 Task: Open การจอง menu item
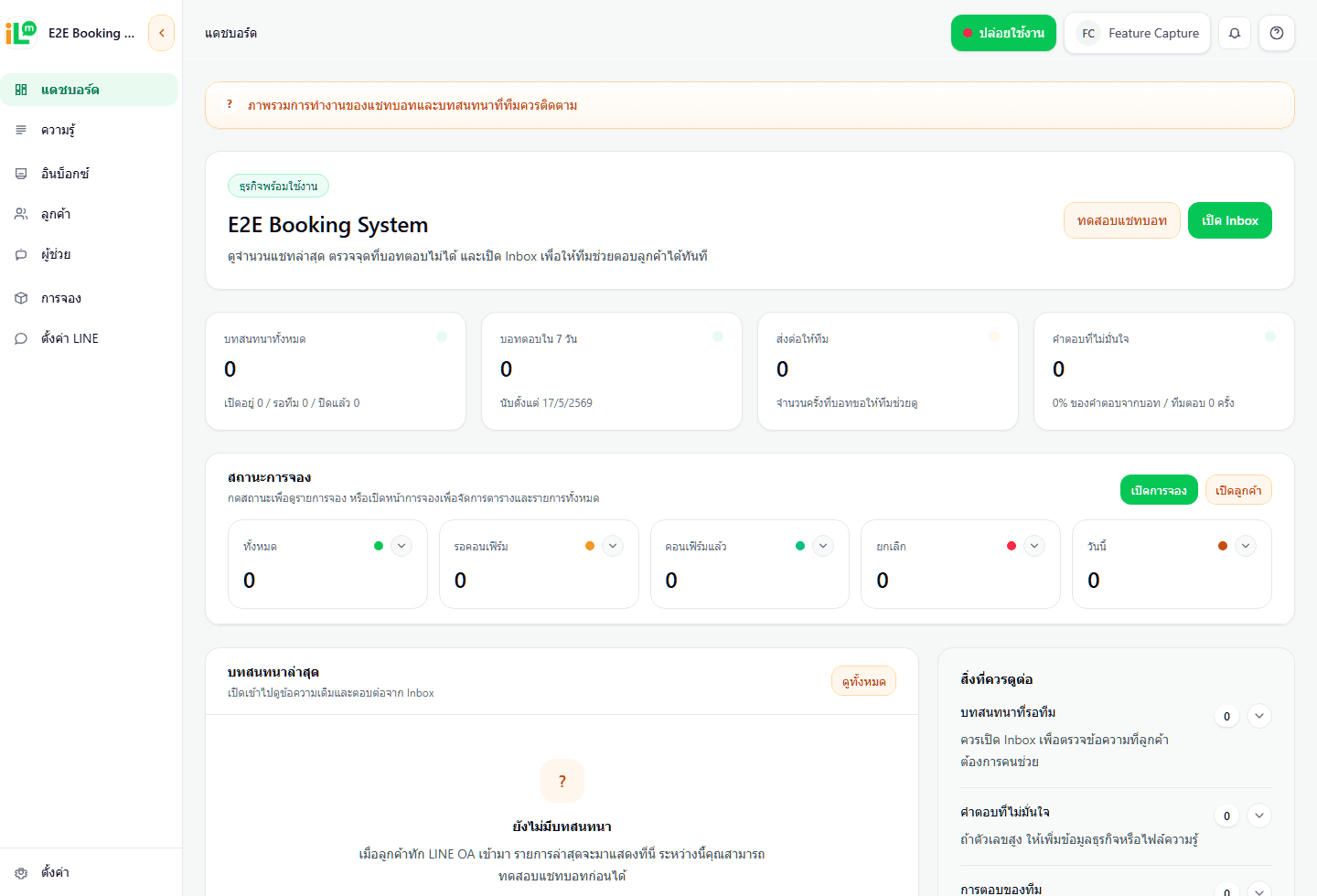click(x=89, y=298)
